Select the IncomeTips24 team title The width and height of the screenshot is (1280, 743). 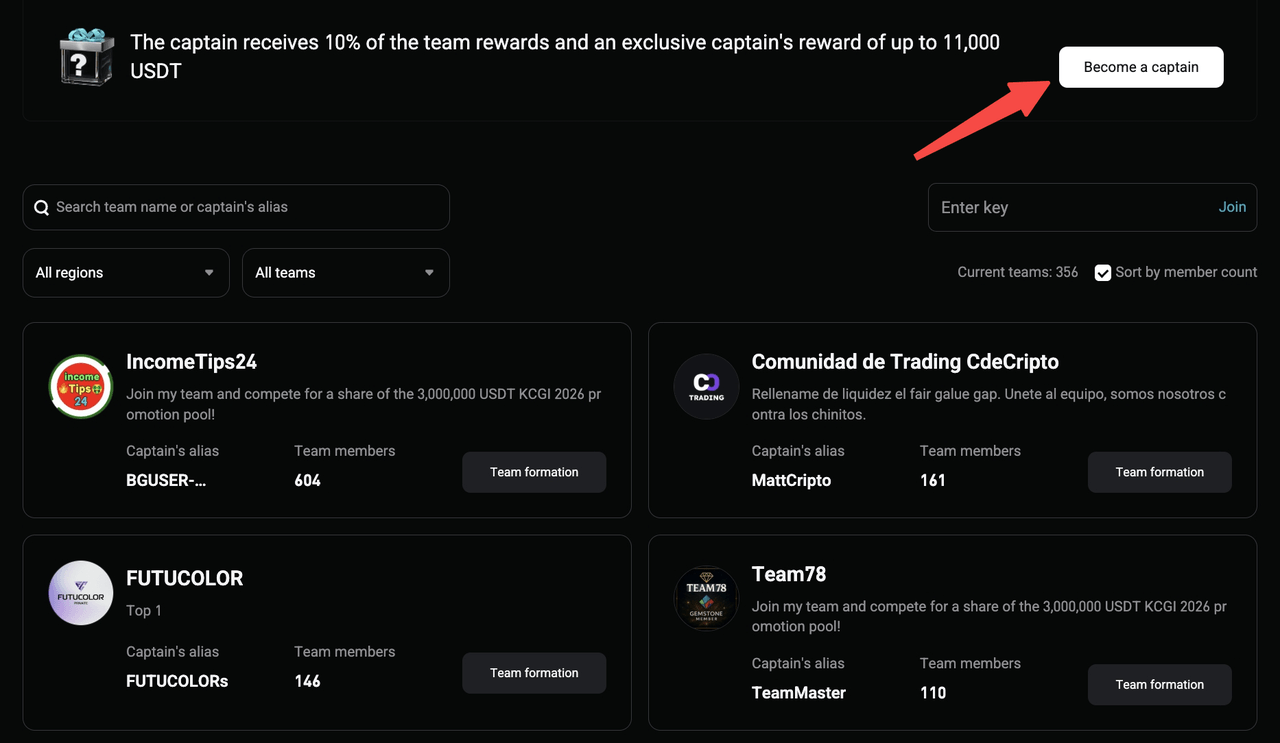[192, 362]
